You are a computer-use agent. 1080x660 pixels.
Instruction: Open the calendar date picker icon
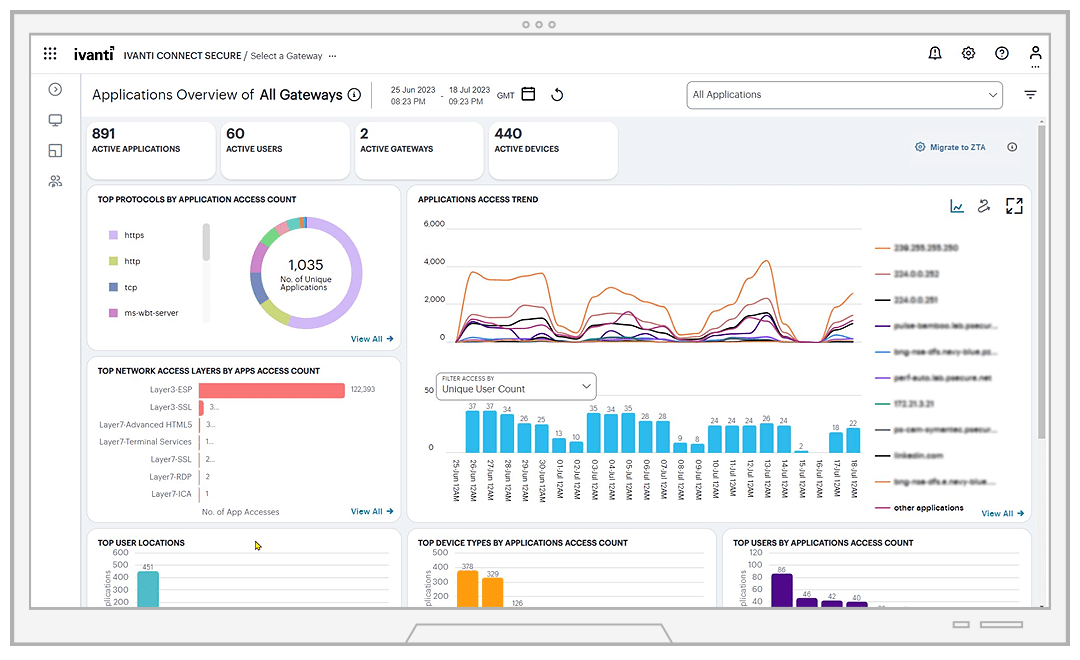click(528, 94)
